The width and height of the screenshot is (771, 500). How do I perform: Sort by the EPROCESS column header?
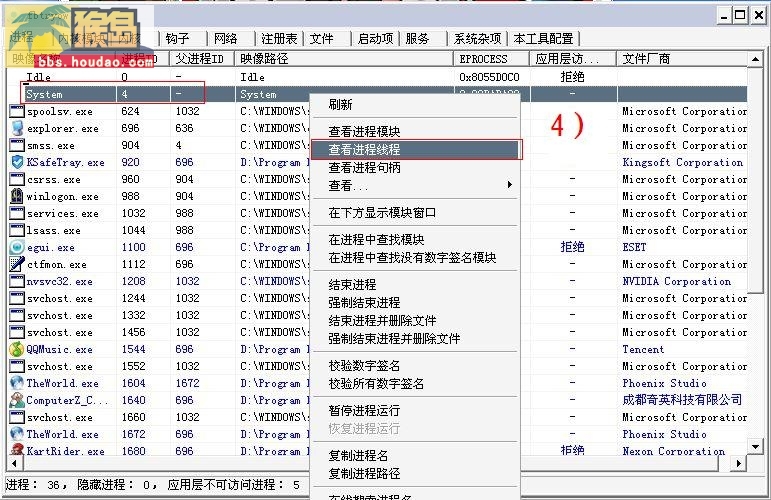coord(491,59)
